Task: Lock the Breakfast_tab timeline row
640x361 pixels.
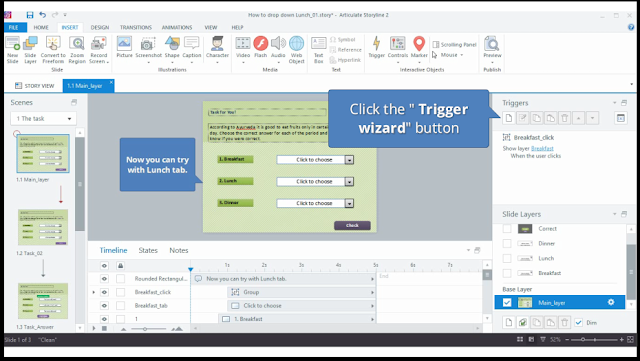Action: click(120, 305)
